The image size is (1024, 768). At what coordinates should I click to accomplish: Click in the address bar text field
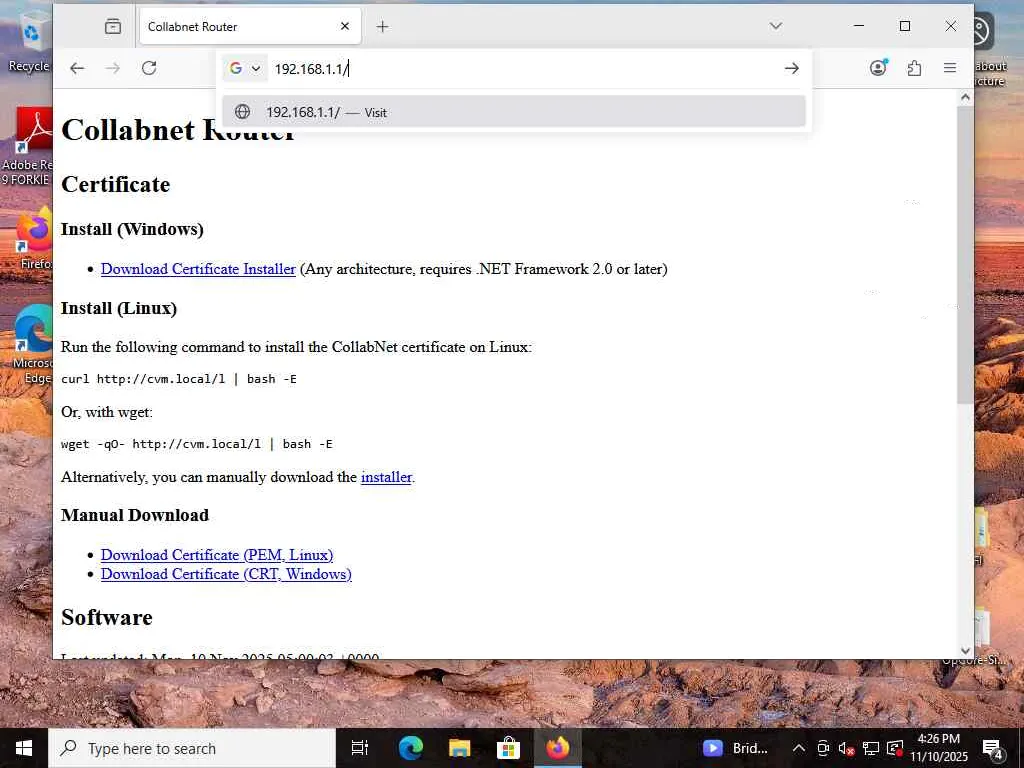pyautogui.click(x=522, y=69)
